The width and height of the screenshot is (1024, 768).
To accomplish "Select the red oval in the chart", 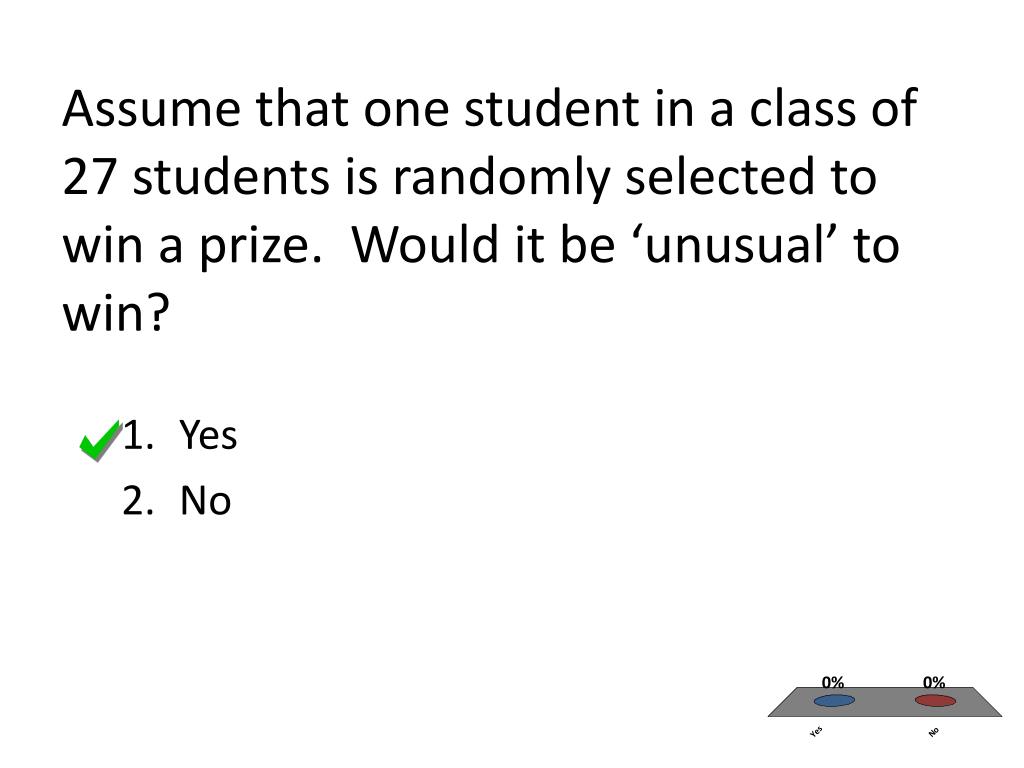I will pos(935,701).
